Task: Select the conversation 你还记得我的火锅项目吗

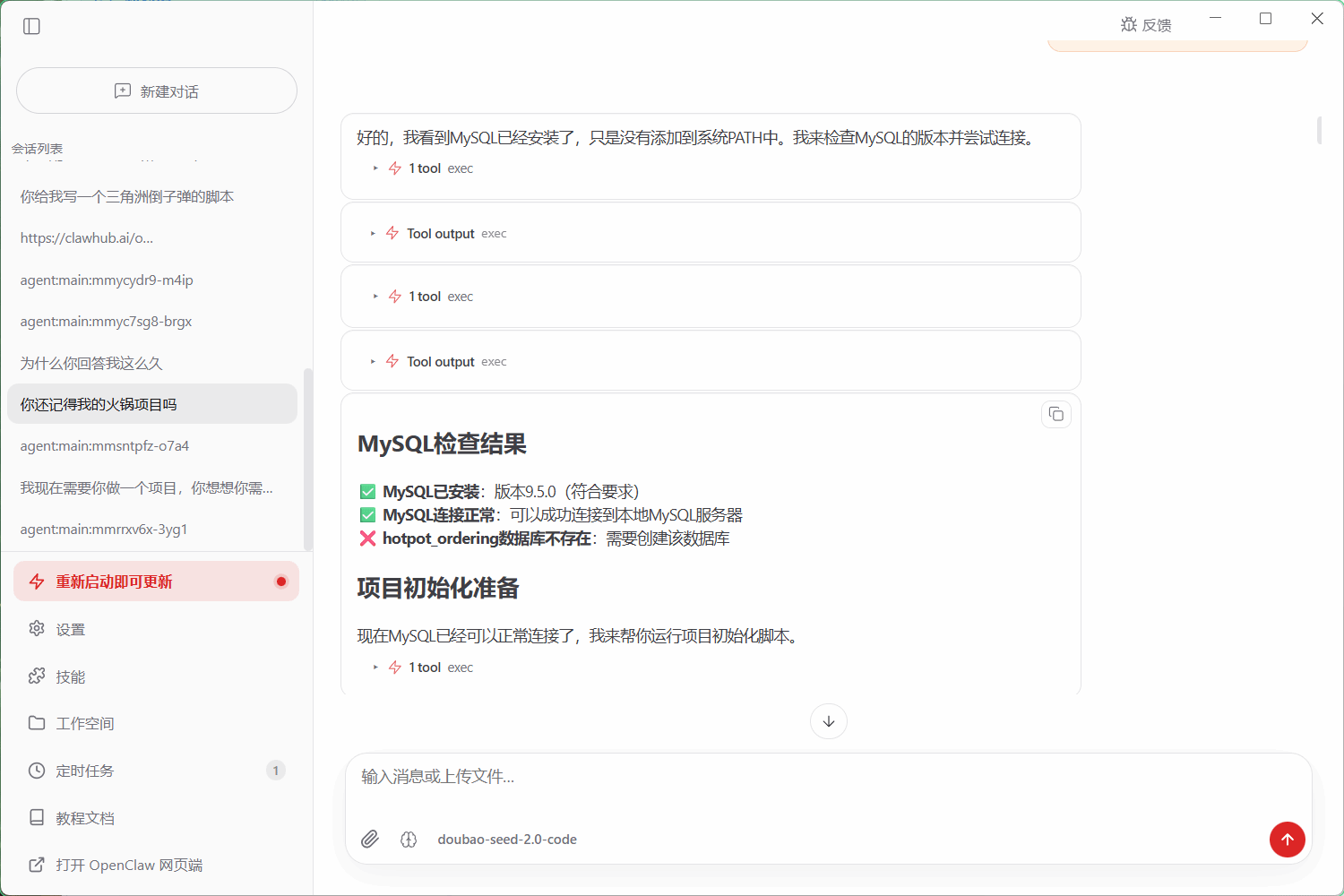Action: [x=152, y=404]
